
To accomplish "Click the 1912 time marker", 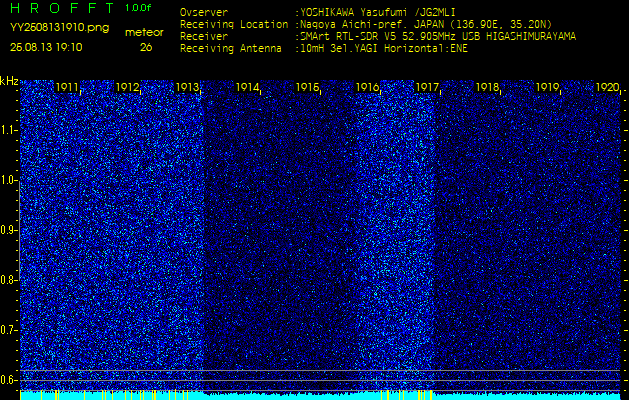I will (127, 87).
